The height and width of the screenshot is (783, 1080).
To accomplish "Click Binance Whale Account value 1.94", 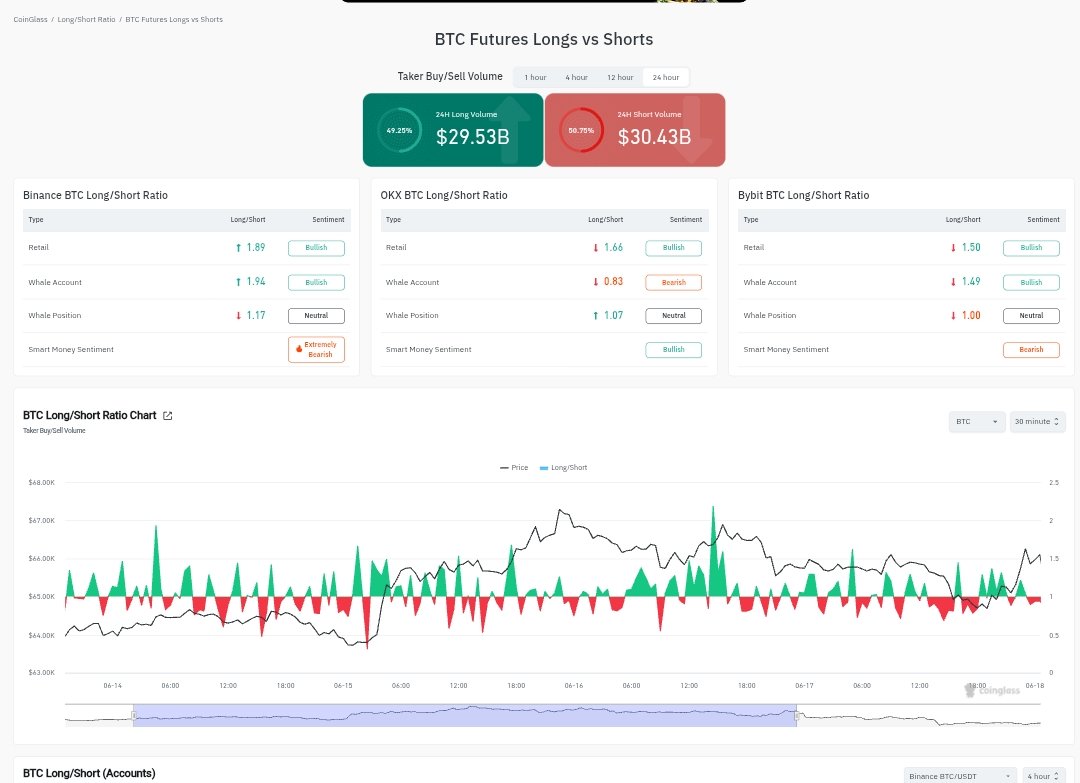I will [x=256, y=282].
